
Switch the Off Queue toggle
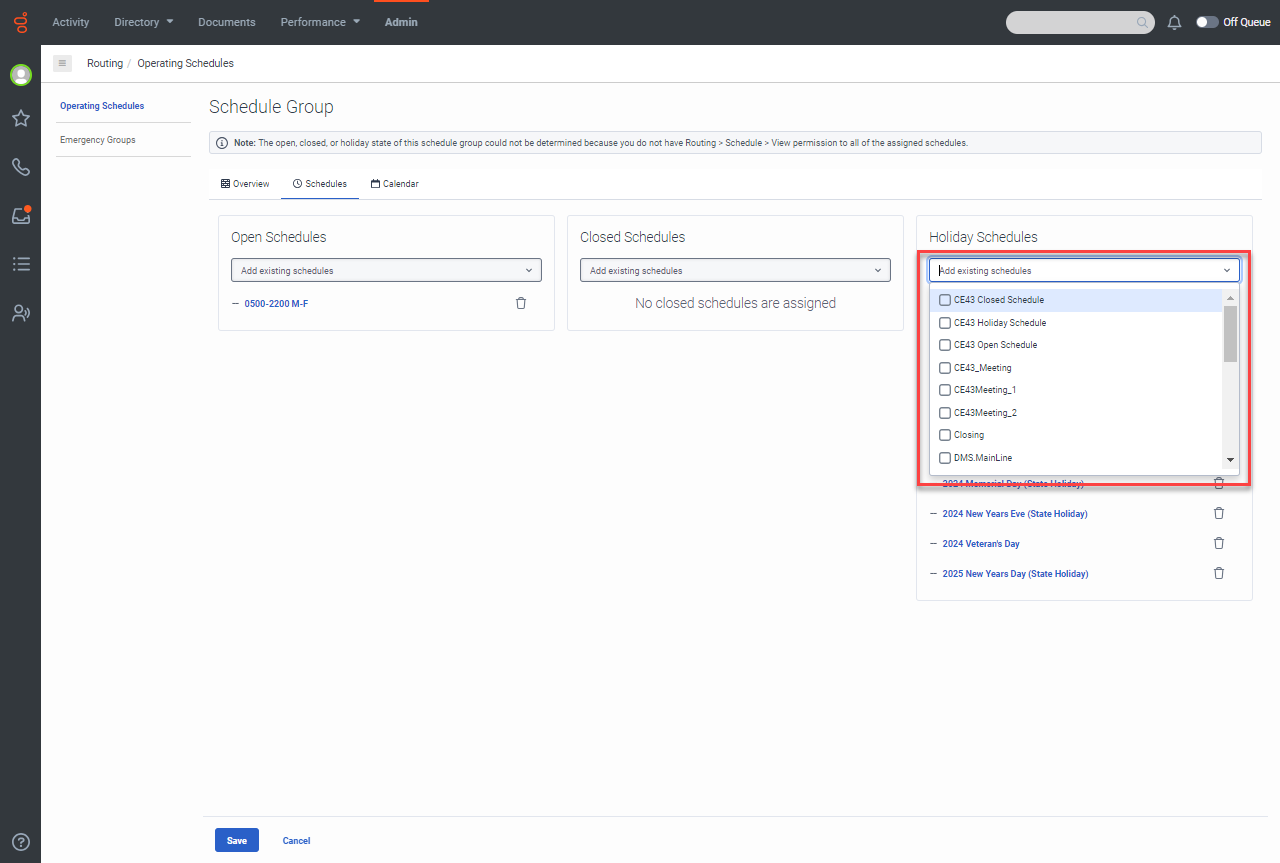1207,22
